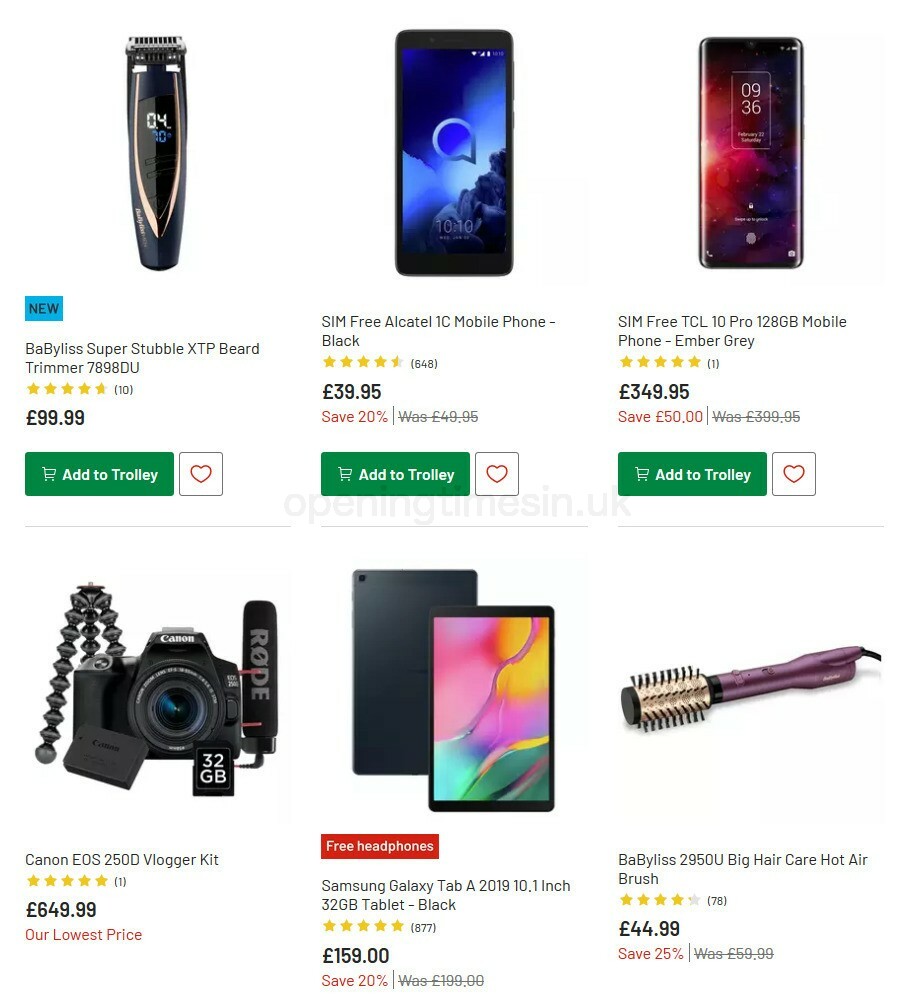The height and width of the screenshot is (1002, 915).
Task: Open the Samsung Galaxy Tab A product page
Action: coord(446,895)
